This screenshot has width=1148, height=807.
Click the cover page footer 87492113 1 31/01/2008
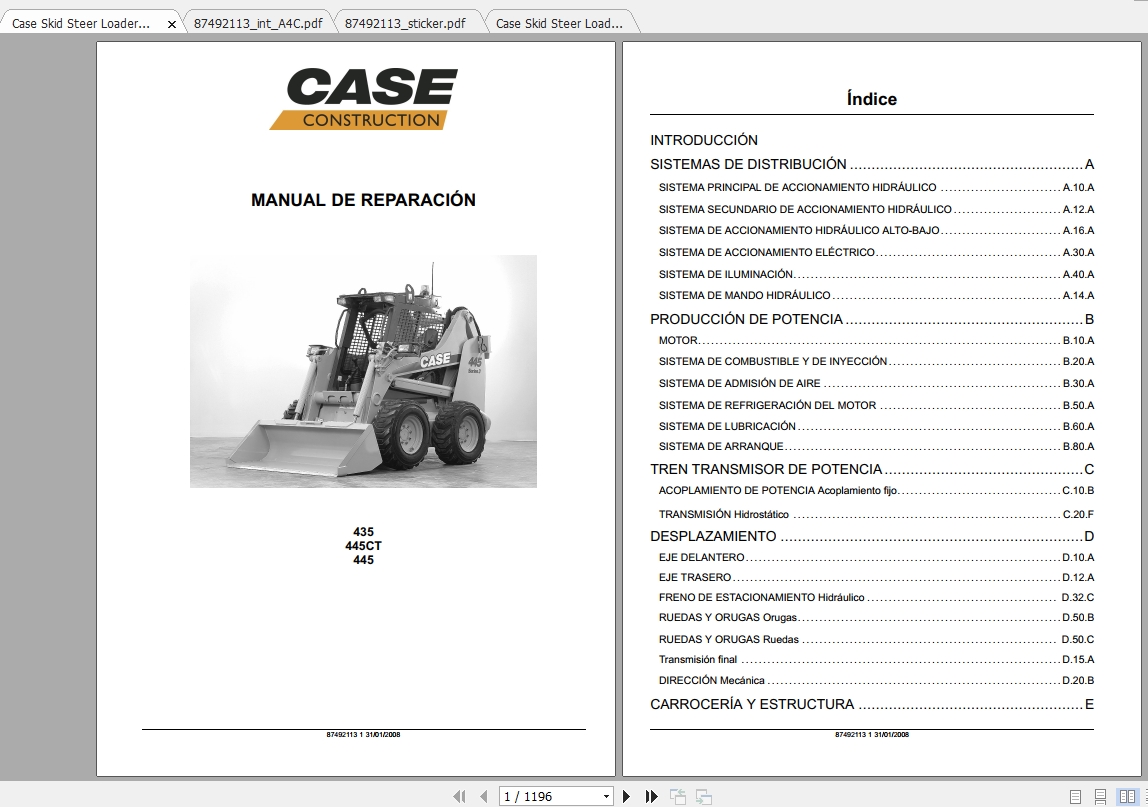pos(363,735)
